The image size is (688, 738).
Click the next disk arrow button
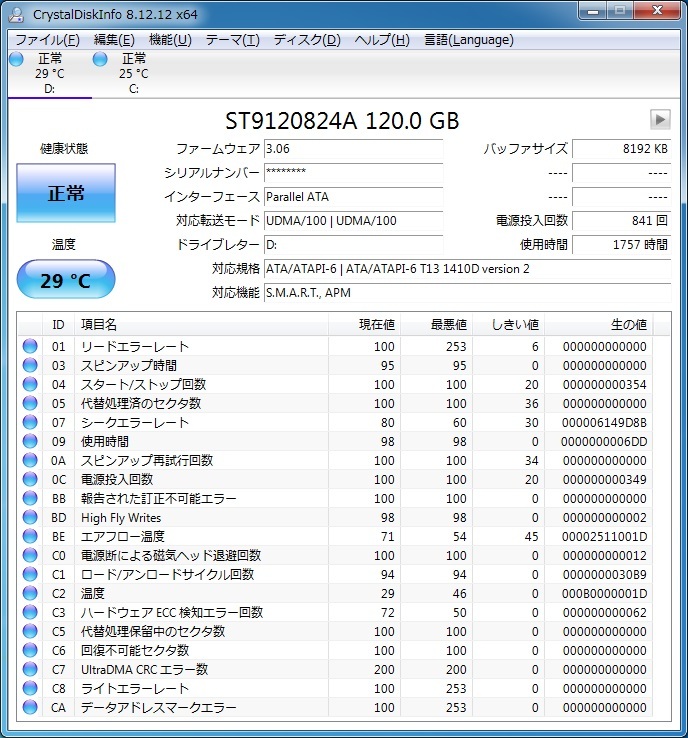(659, 120)
